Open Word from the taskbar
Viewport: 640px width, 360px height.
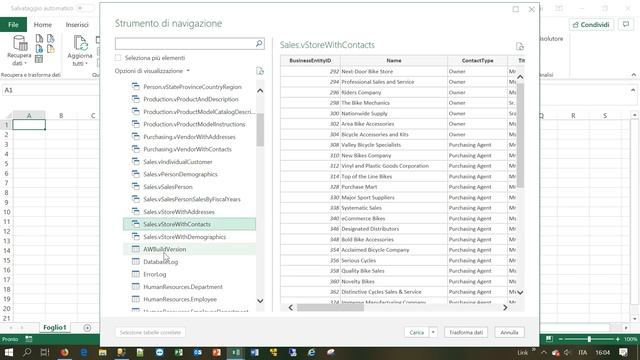[x=255, y=352]
